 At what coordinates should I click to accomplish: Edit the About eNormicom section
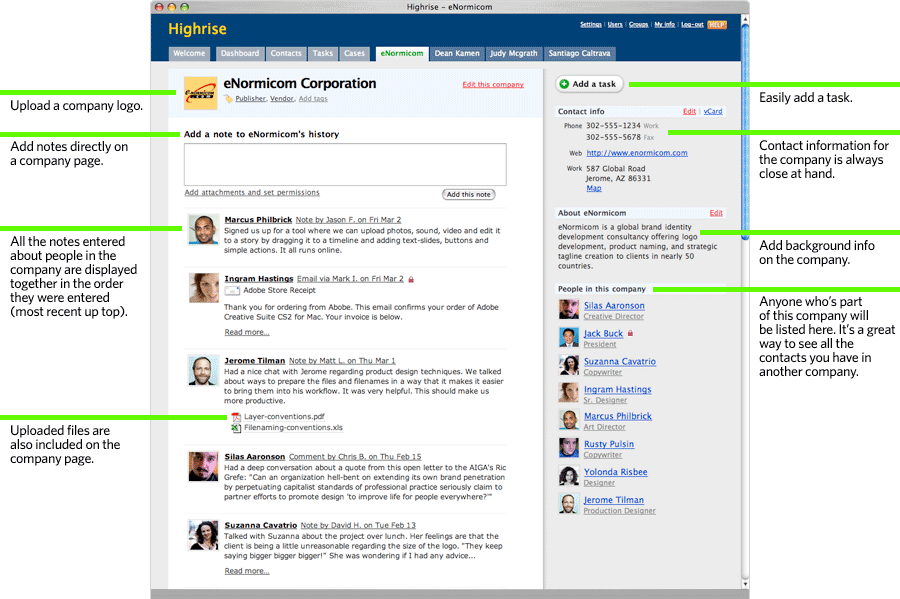point(716,213)
